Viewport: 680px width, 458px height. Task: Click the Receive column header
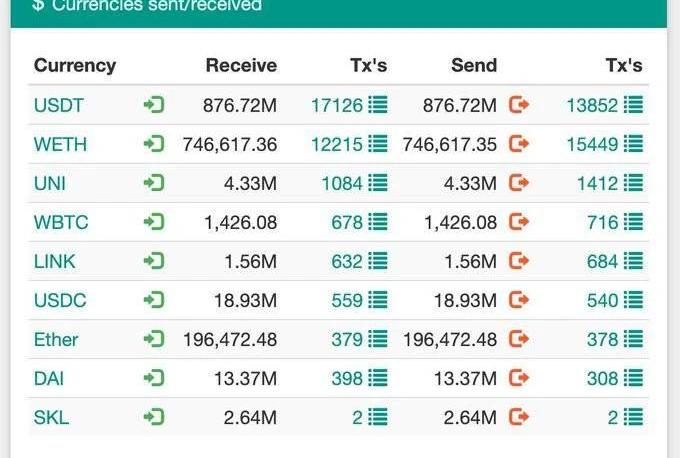coord(241,66)
